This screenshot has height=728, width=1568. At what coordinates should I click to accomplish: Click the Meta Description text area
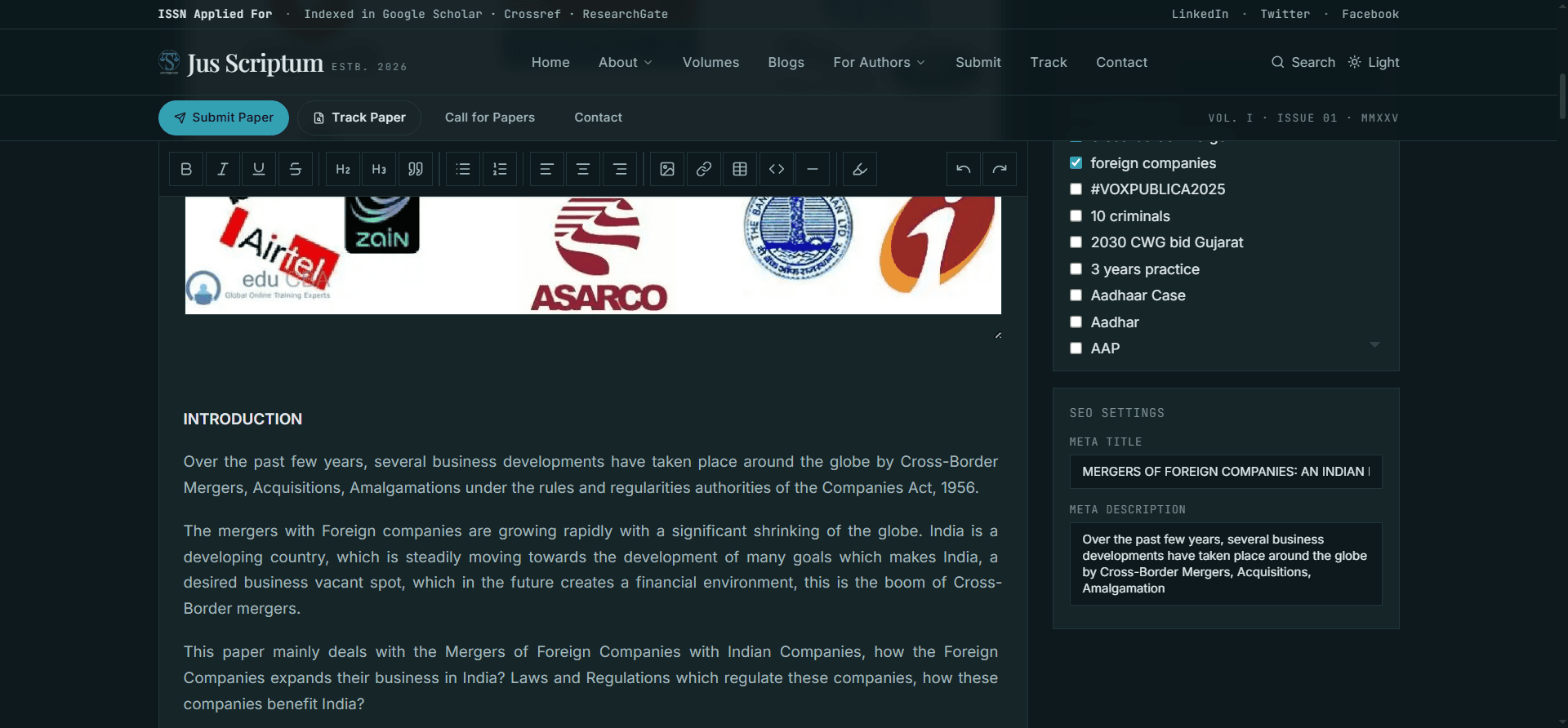pyautogui.click(x=1226, y=564)
